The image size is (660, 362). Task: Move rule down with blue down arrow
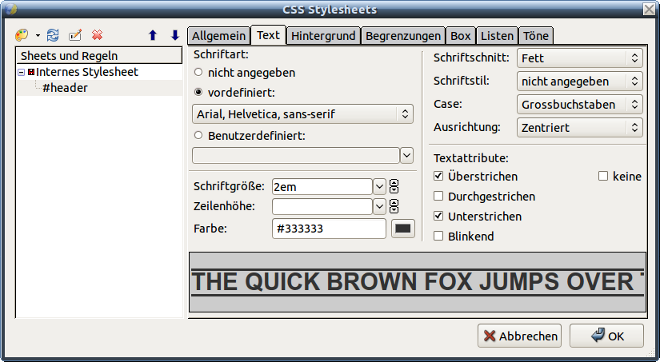175,35
